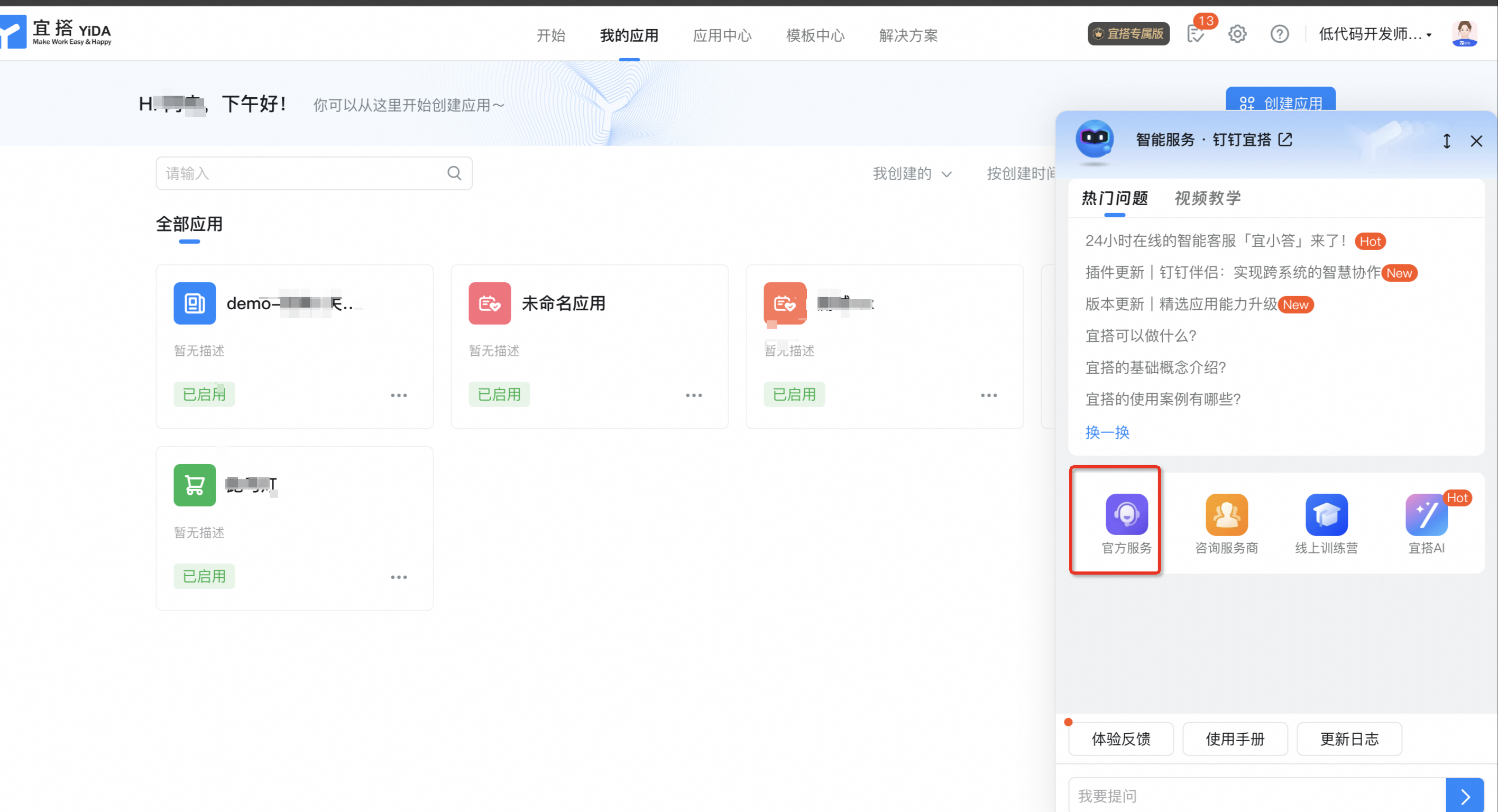Open 智能服务 panel in new window icon
The image size is (1498, 812).
point(1285,140)
